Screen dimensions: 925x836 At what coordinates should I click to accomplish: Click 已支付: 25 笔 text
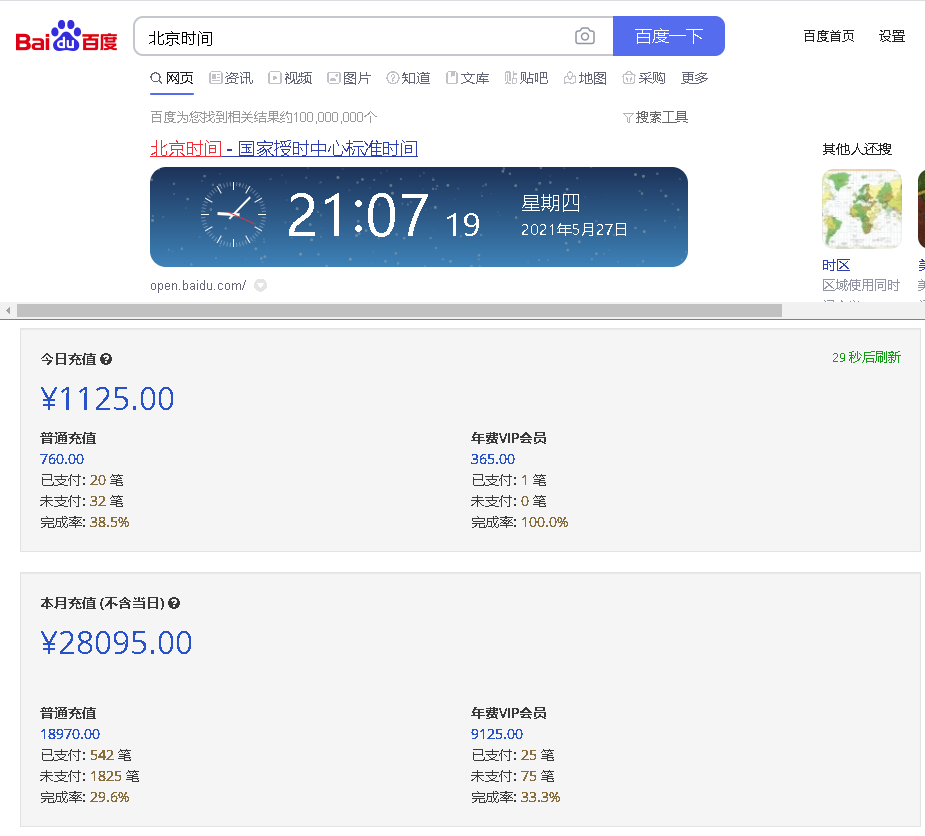(x=513, y=755)
